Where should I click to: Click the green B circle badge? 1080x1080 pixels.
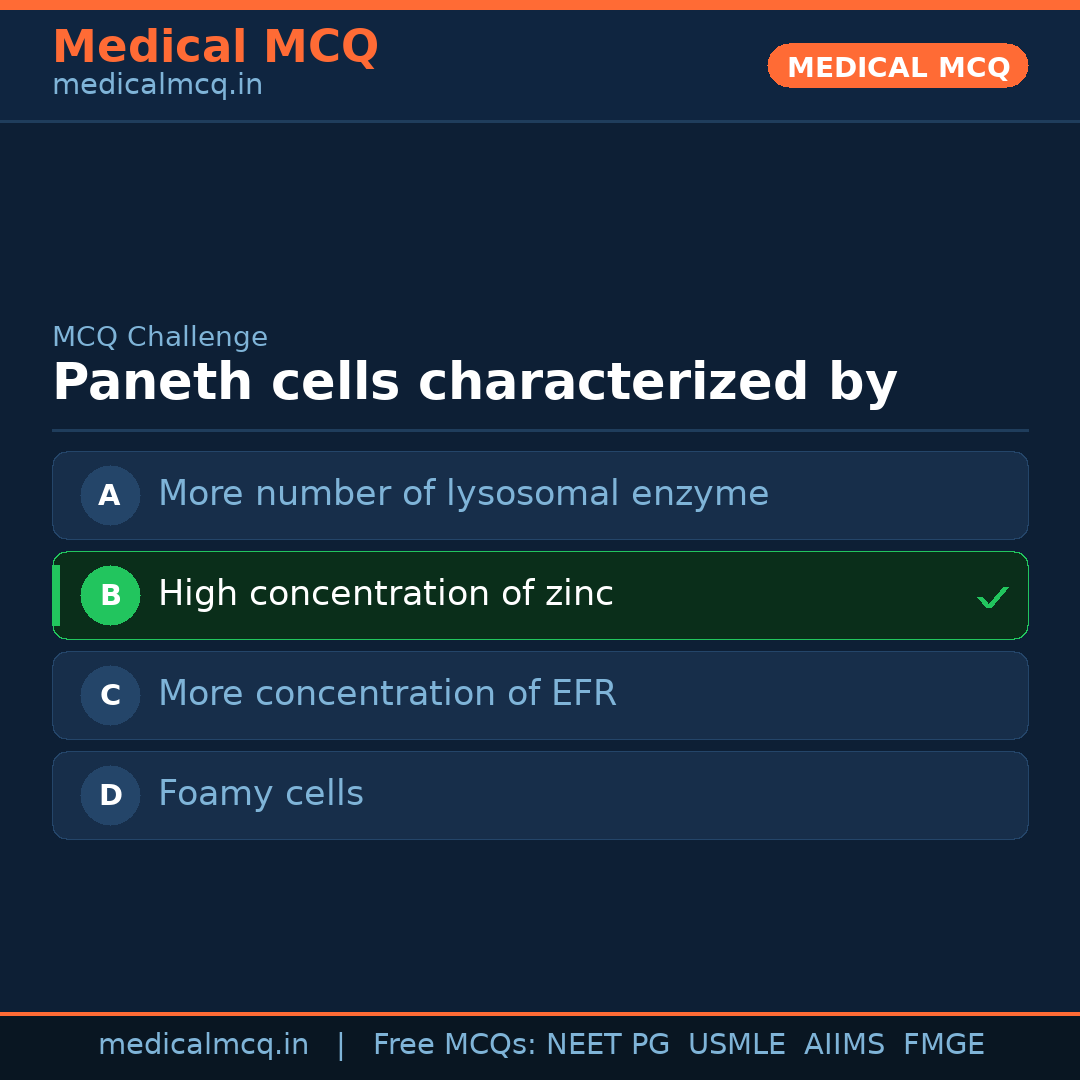[x=110, y=595]
